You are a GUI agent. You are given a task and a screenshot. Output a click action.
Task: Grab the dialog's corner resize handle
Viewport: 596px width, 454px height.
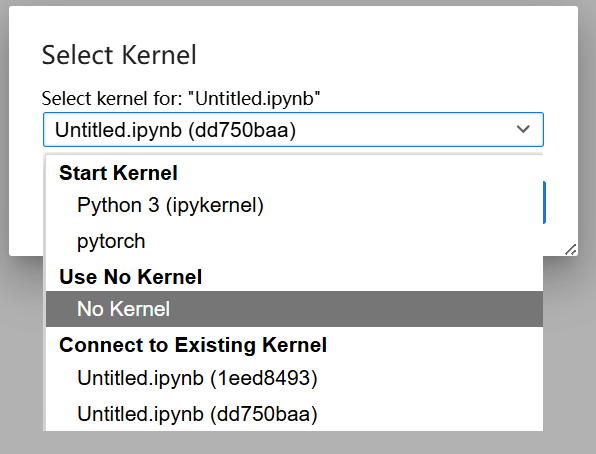[571, 249]
